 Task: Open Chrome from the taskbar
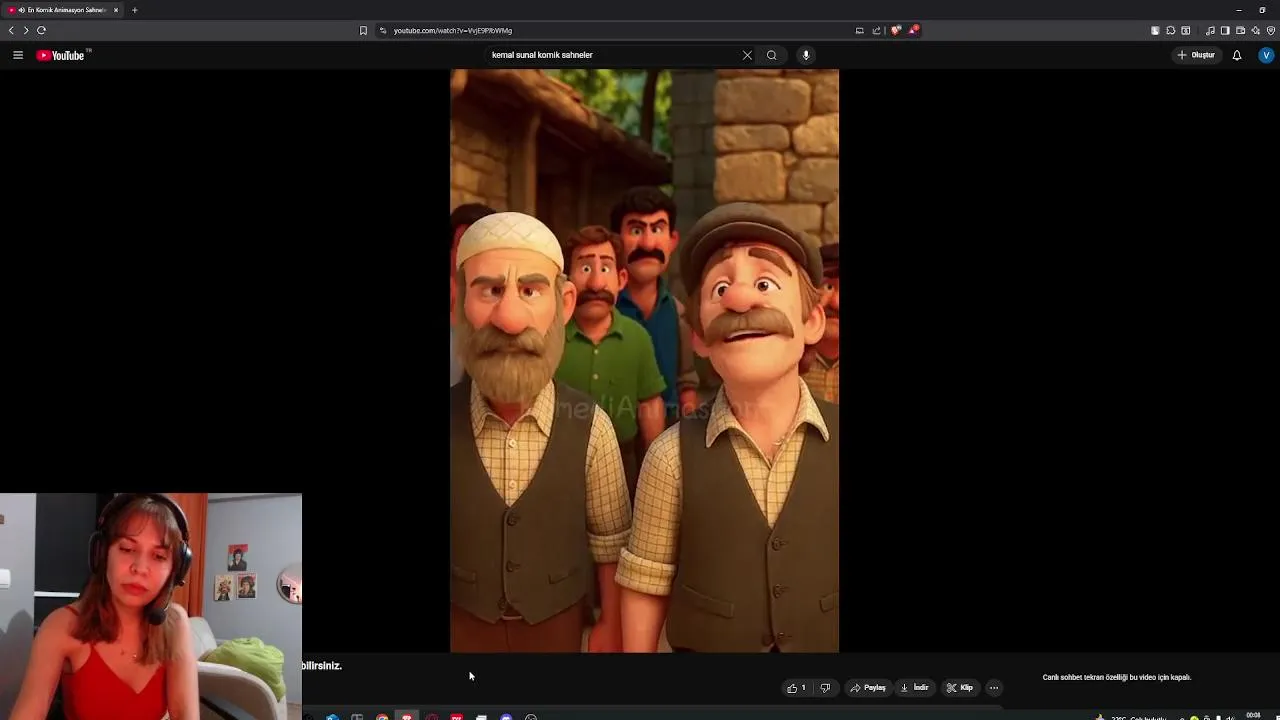382,717
